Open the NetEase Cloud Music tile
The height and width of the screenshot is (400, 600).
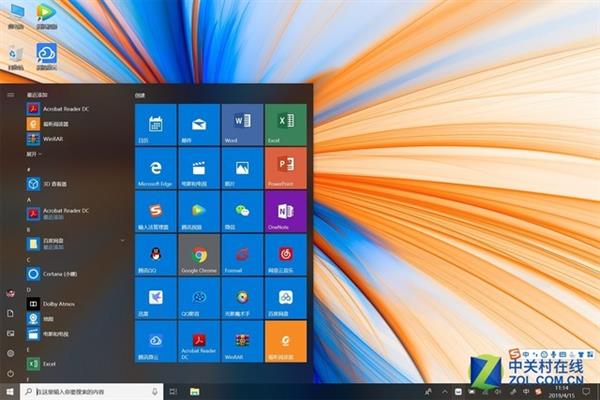coord(286,255)
